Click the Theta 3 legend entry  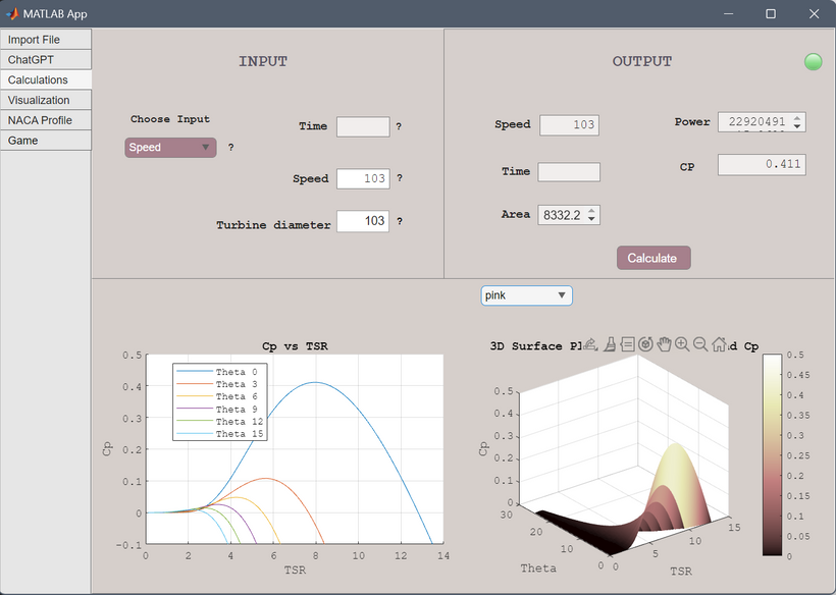(217, 384)
